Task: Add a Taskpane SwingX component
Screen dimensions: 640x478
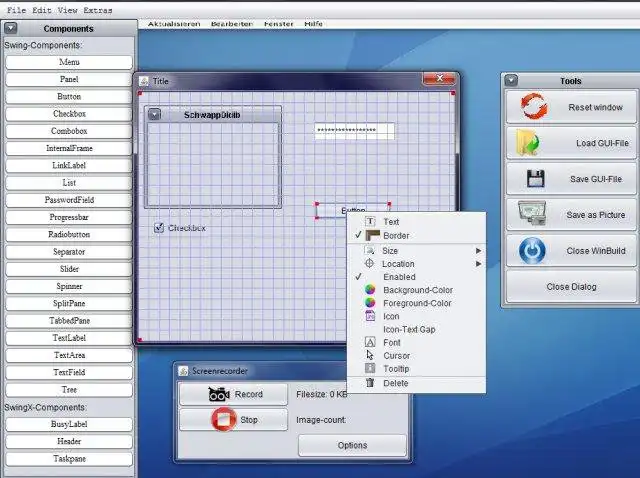Action: coord(69,458)
